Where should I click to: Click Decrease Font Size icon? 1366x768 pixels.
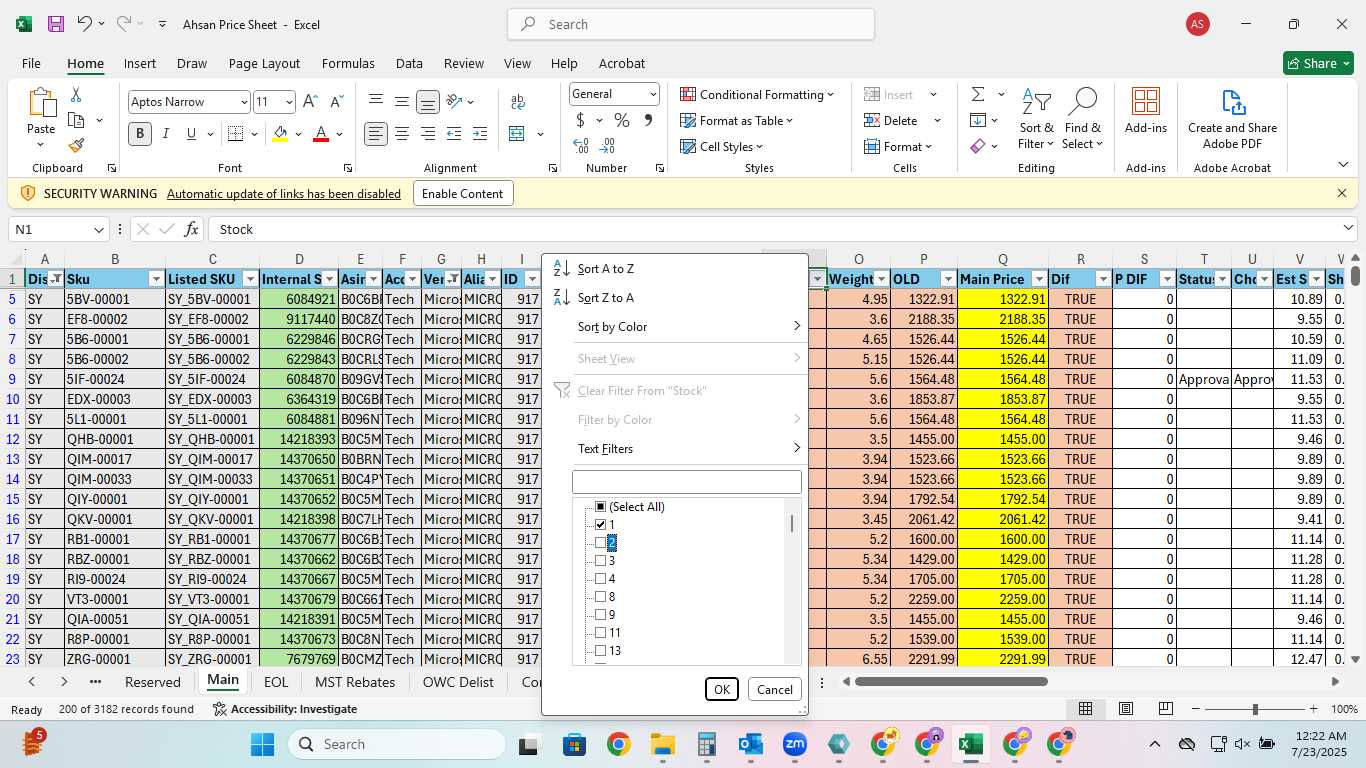[x=336, y=102]
